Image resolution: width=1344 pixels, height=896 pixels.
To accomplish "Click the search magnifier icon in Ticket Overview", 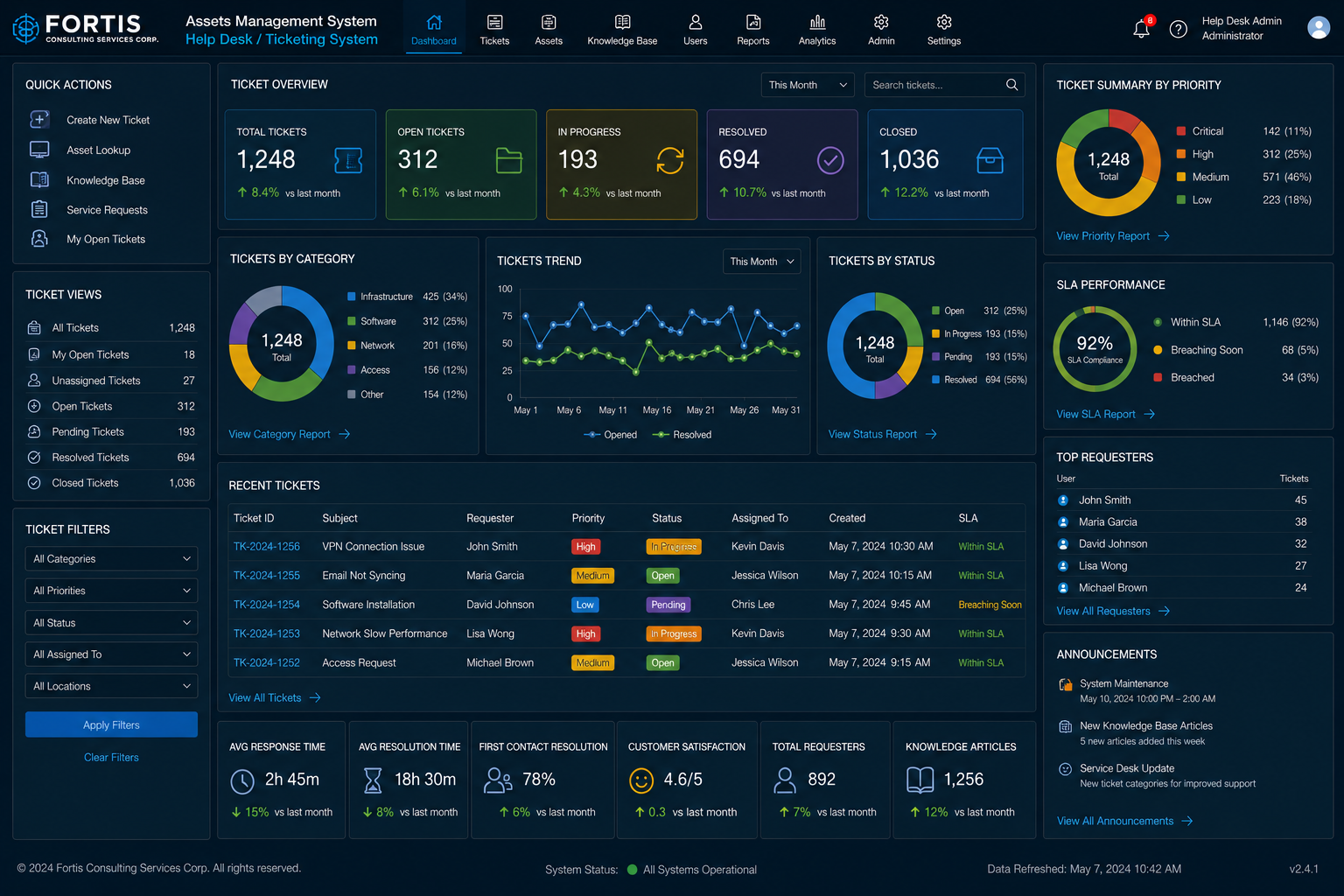I will (1011, 85).
